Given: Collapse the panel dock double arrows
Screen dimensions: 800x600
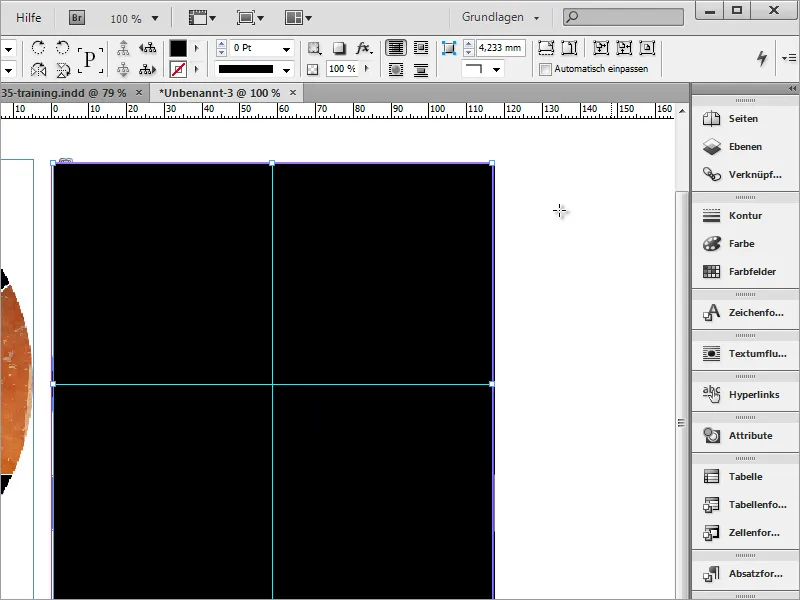Looking at the screenshot, I should pos(792,88).
